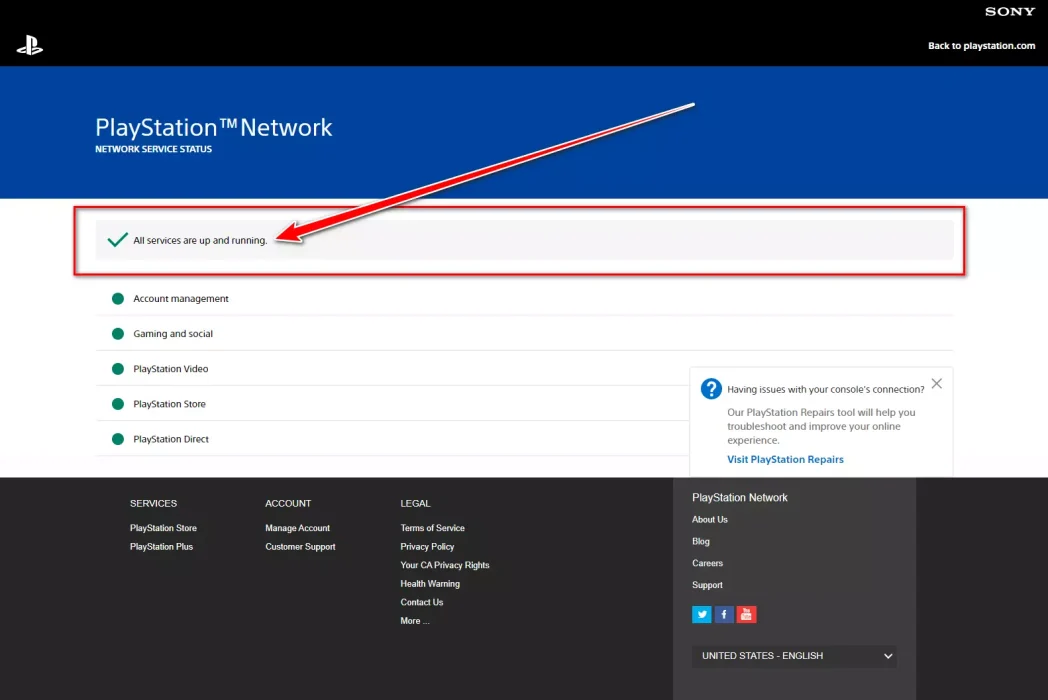Open the YouTube social icon
This screenshot has width=1048, height=700.
pos(747,614)
